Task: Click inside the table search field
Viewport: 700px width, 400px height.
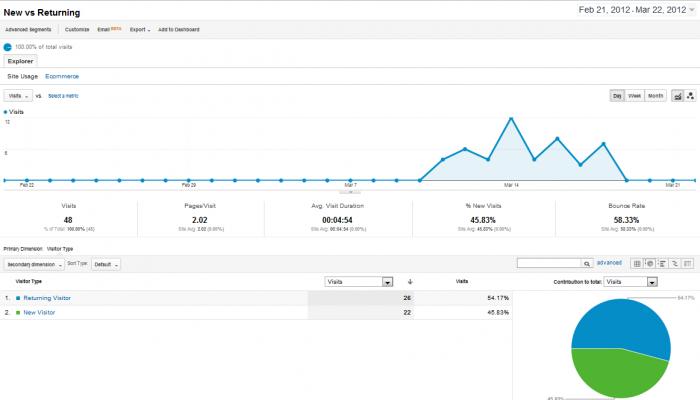Action: coord(549,263)
